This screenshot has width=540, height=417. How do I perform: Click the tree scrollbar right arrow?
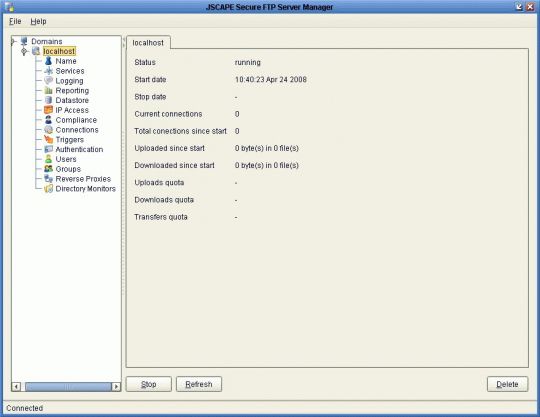click(x=116, y=387)
